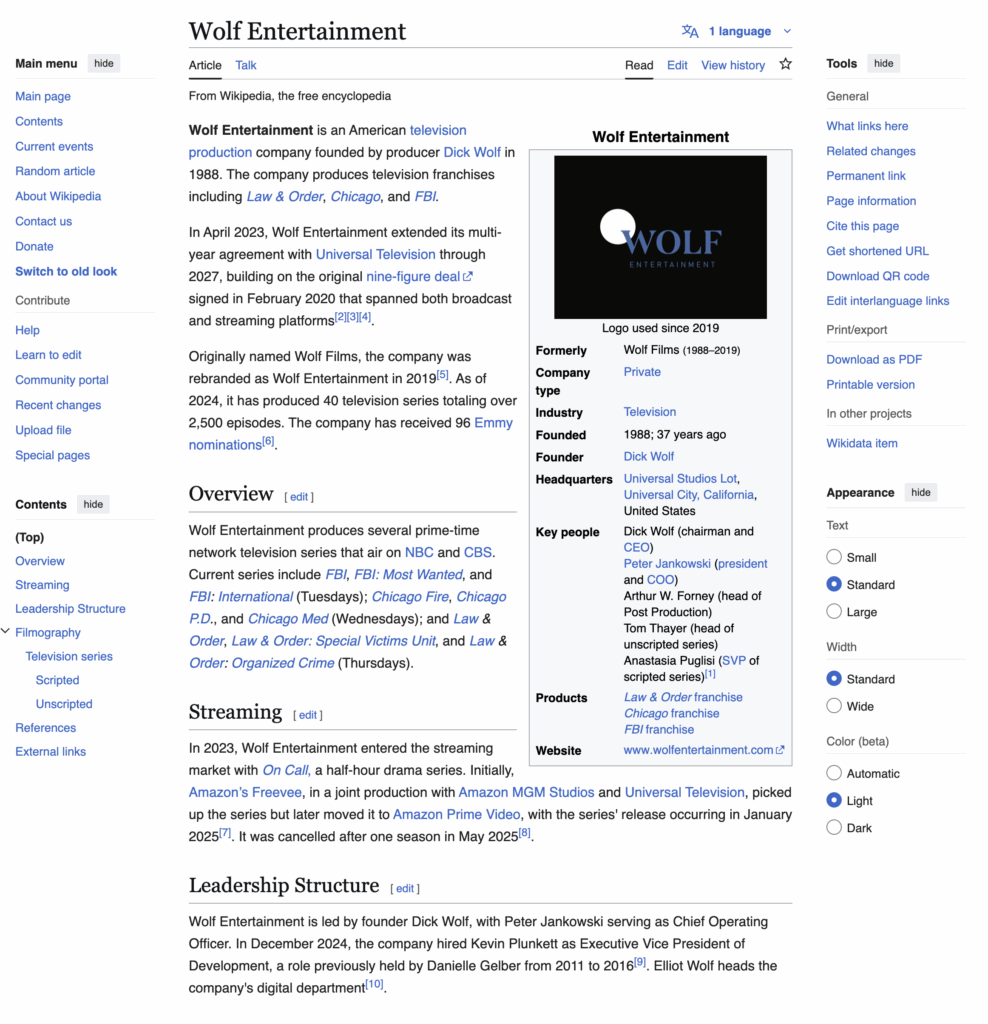Hide the Appearance panel
This screenshot has width=988, height=1024.
(921, 492)
